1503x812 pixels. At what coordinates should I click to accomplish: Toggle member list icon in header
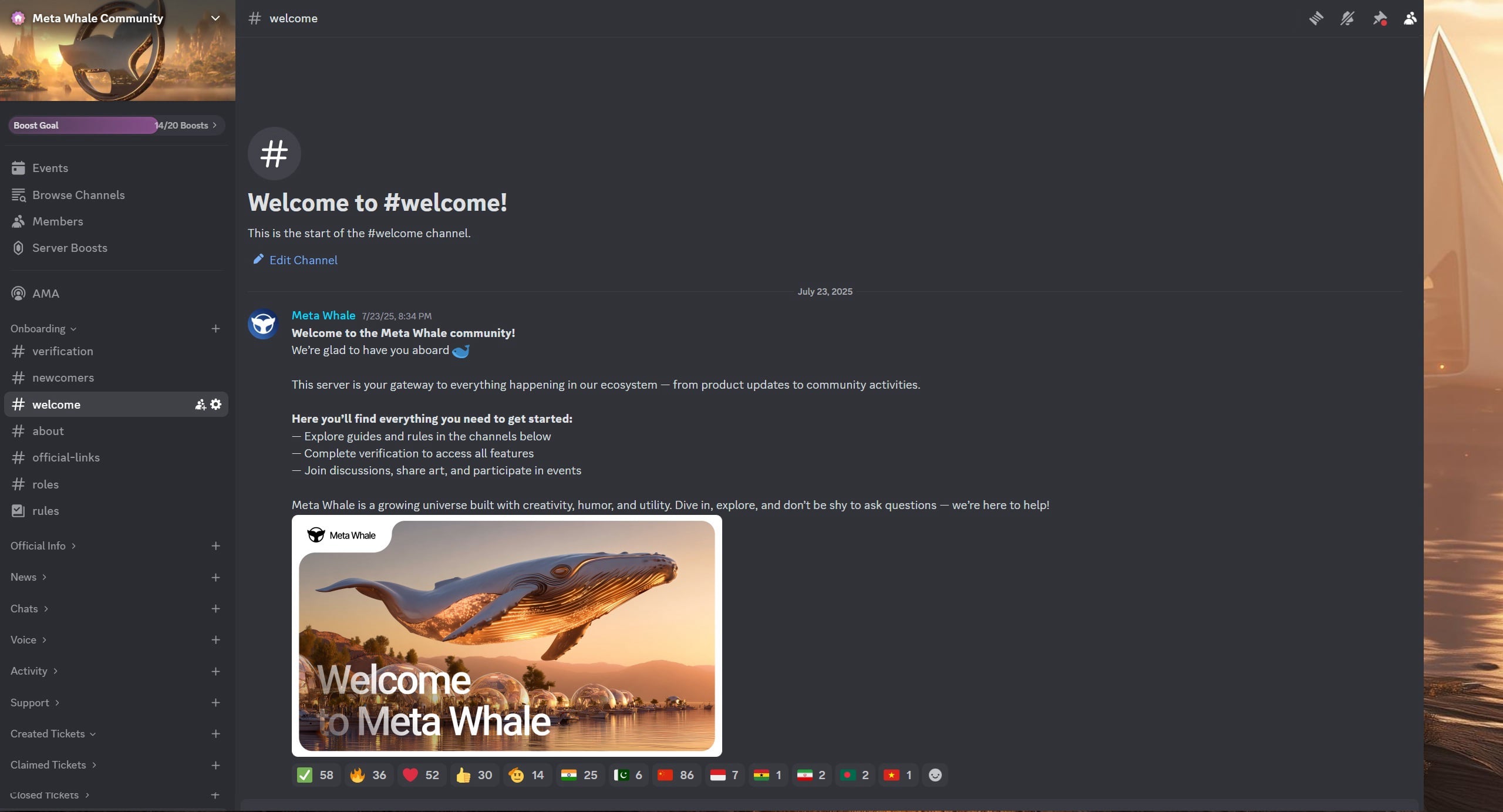(1410, 18)
